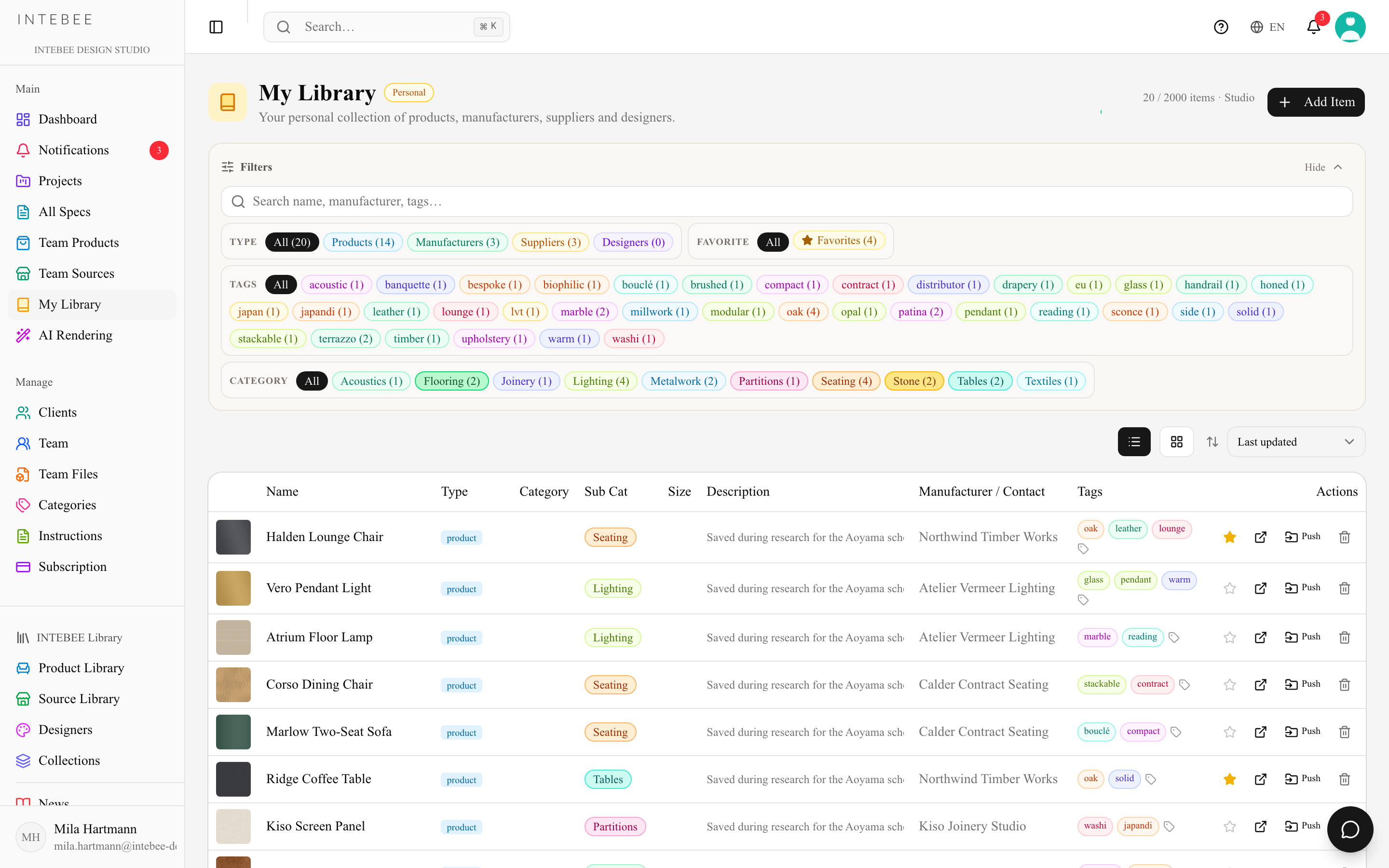Image resolution: width=1389 pixels, height=868 pixels.
Task: Open notifications bell in top bar
Action: tap(1314, 27)
